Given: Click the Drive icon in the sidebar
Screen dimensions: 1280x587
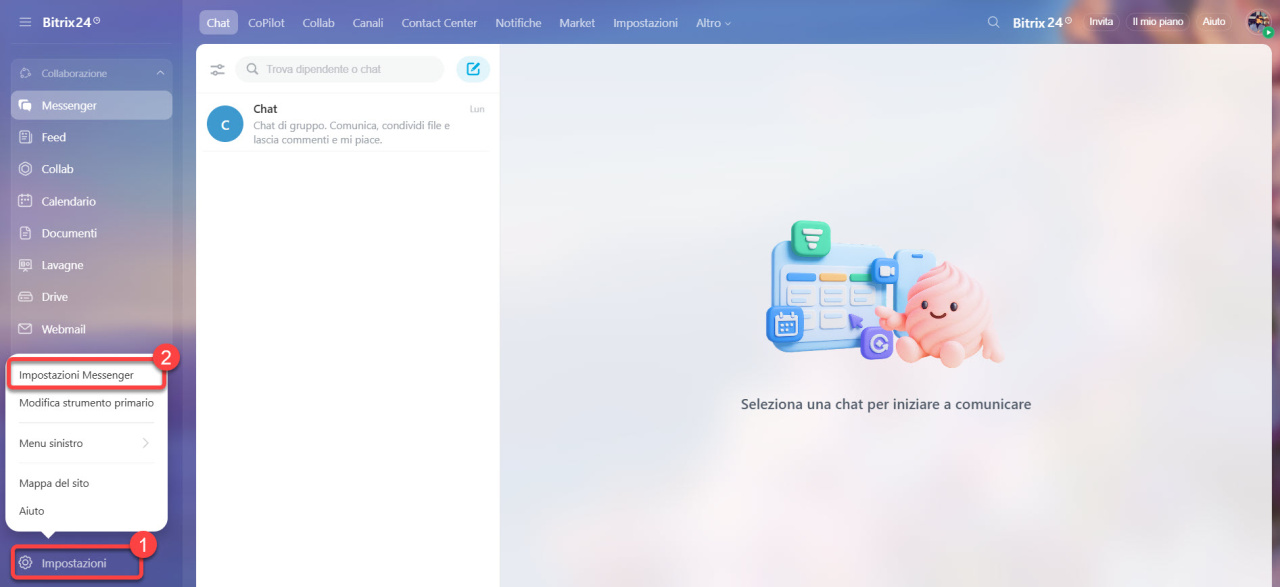Looking at the screenshot, I should (x=25, y=297).
